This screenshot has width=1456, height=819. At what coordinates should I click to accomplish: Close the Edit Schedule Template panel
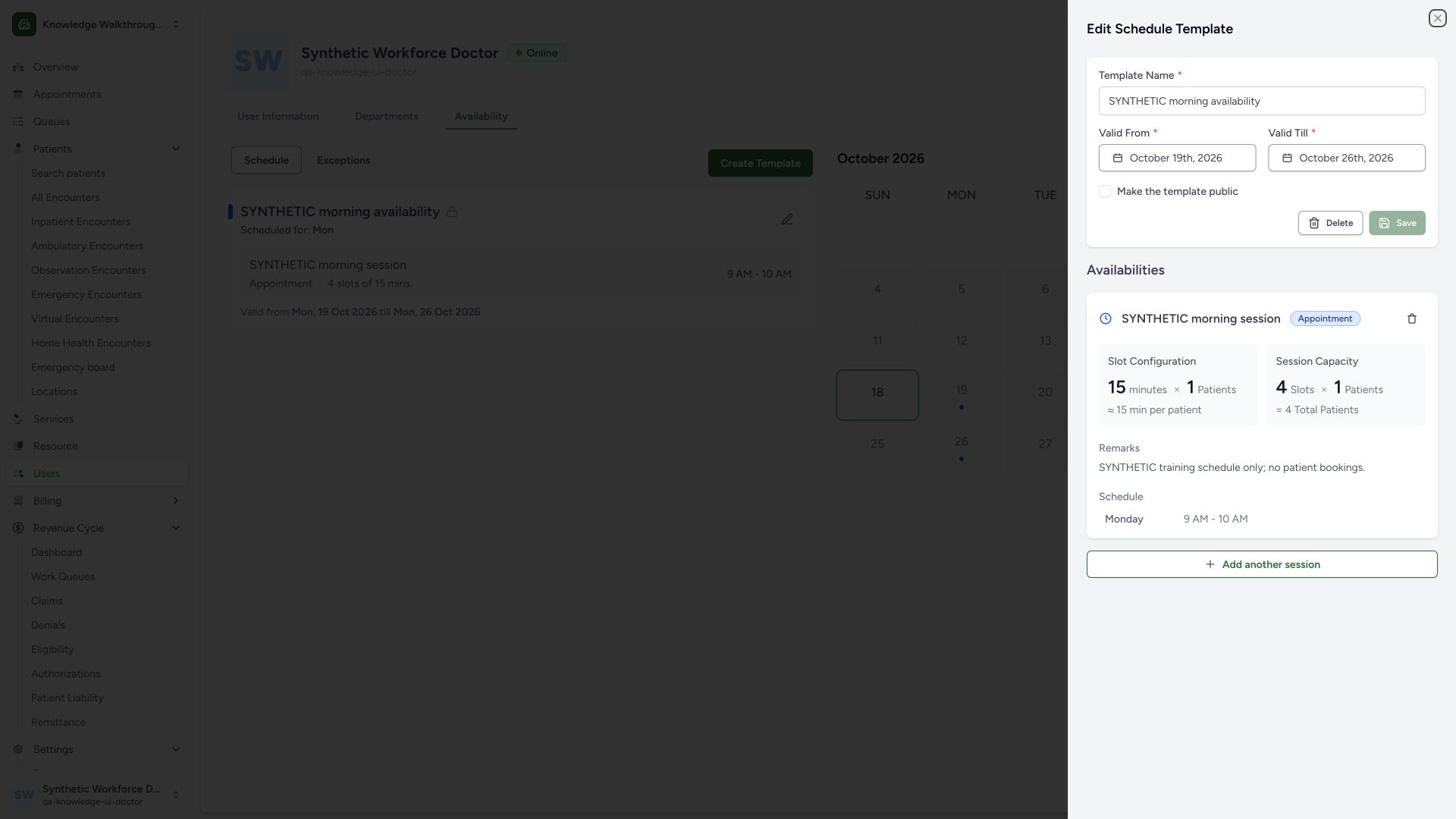coord(1437,18)
